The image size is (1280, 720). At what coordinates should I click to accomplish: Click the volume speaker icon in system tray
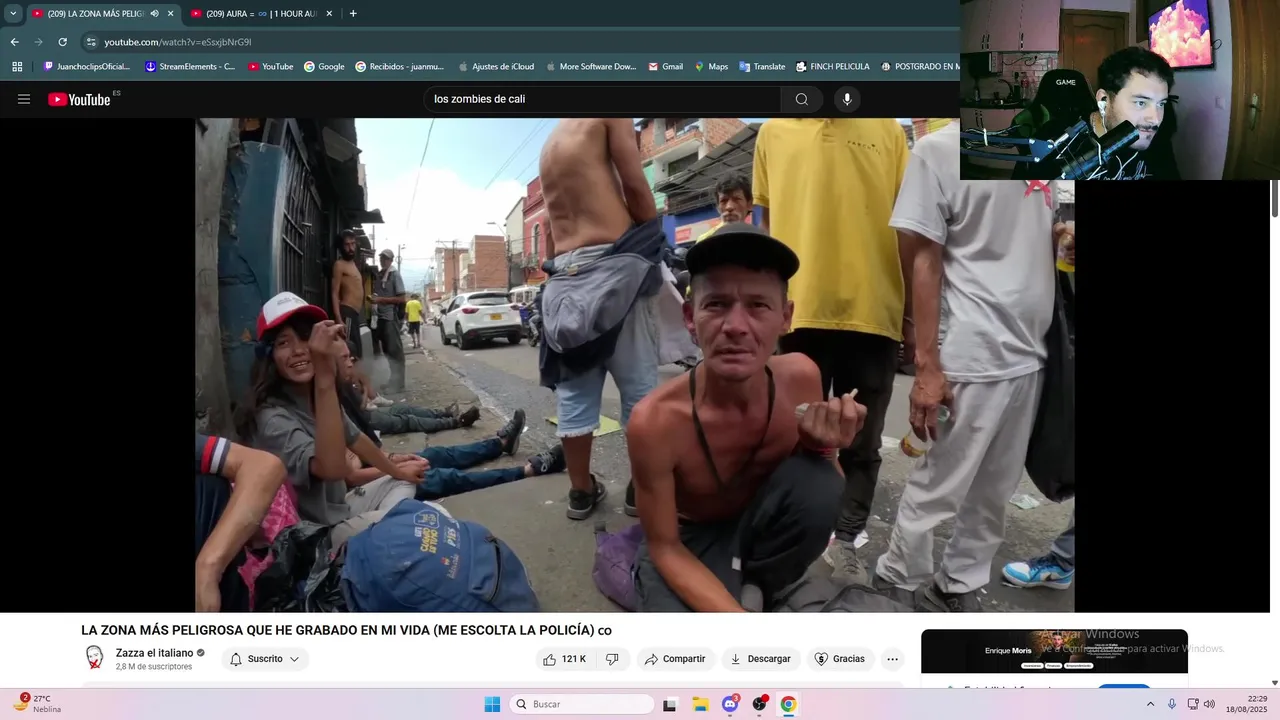[1209, 704]
